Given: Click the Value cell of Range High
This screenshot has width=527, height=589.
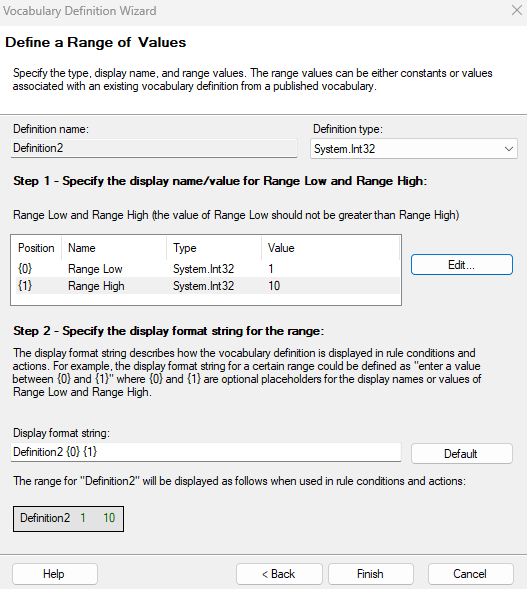Looking at the screenshot, I should pos(274,286).
